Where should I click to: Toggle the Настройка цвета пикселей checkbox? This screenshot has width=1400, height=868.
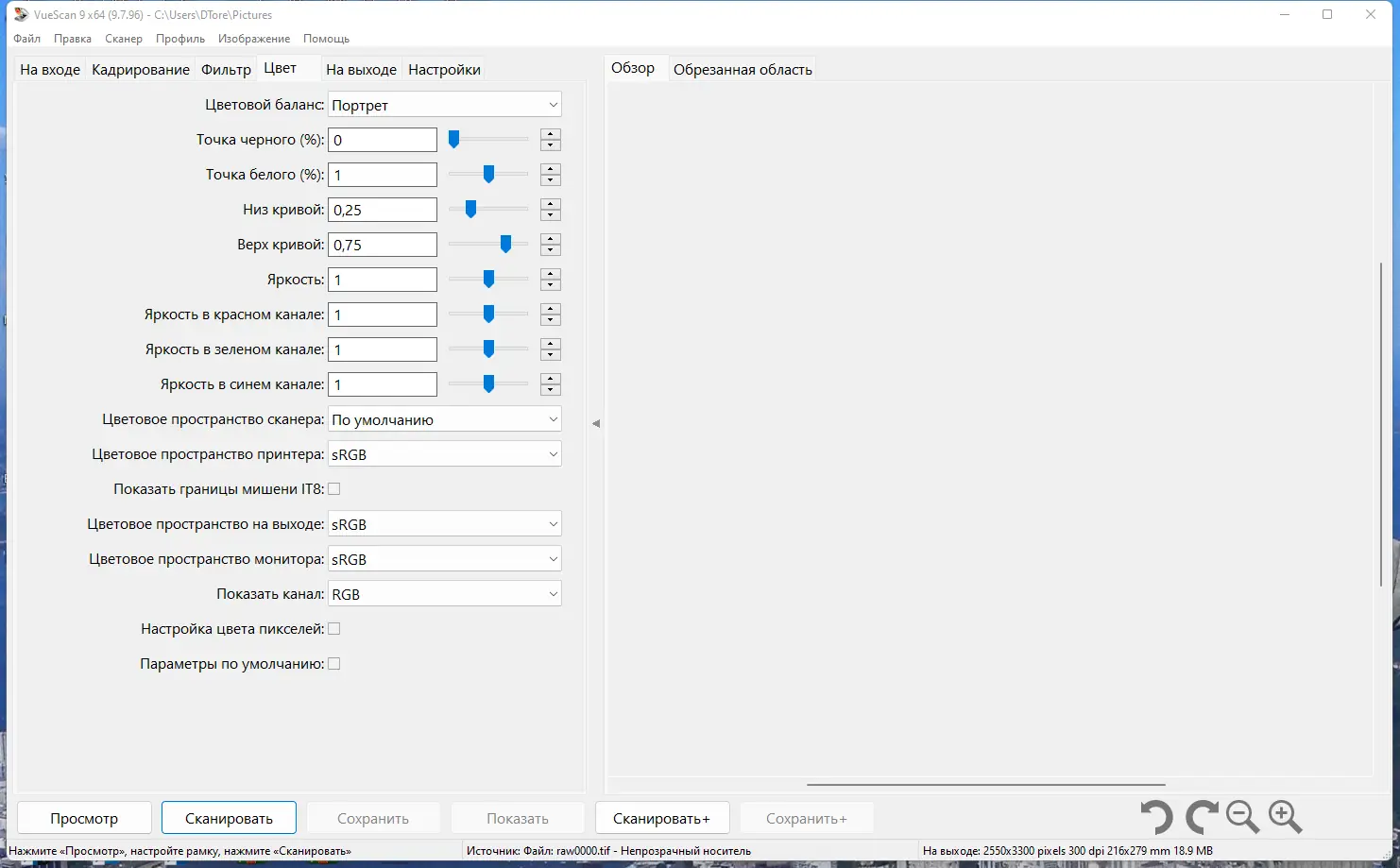[x=334, y=629]
